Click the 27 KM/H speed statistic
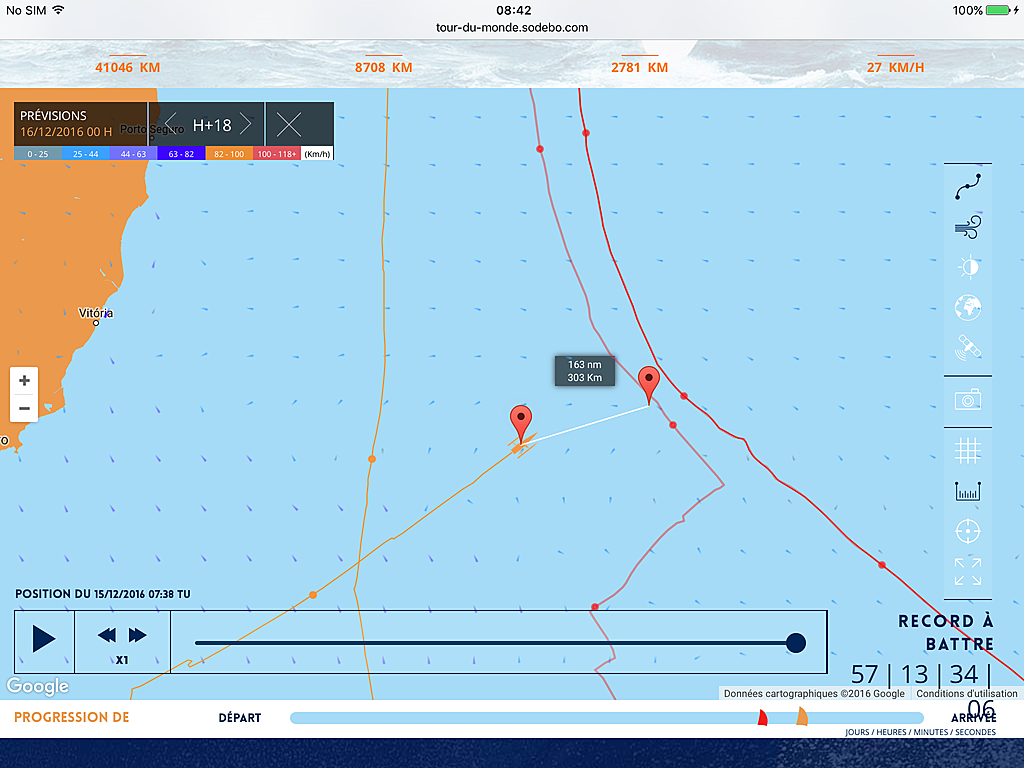Viewport: 1024px width, 768px height. (895, 67)
